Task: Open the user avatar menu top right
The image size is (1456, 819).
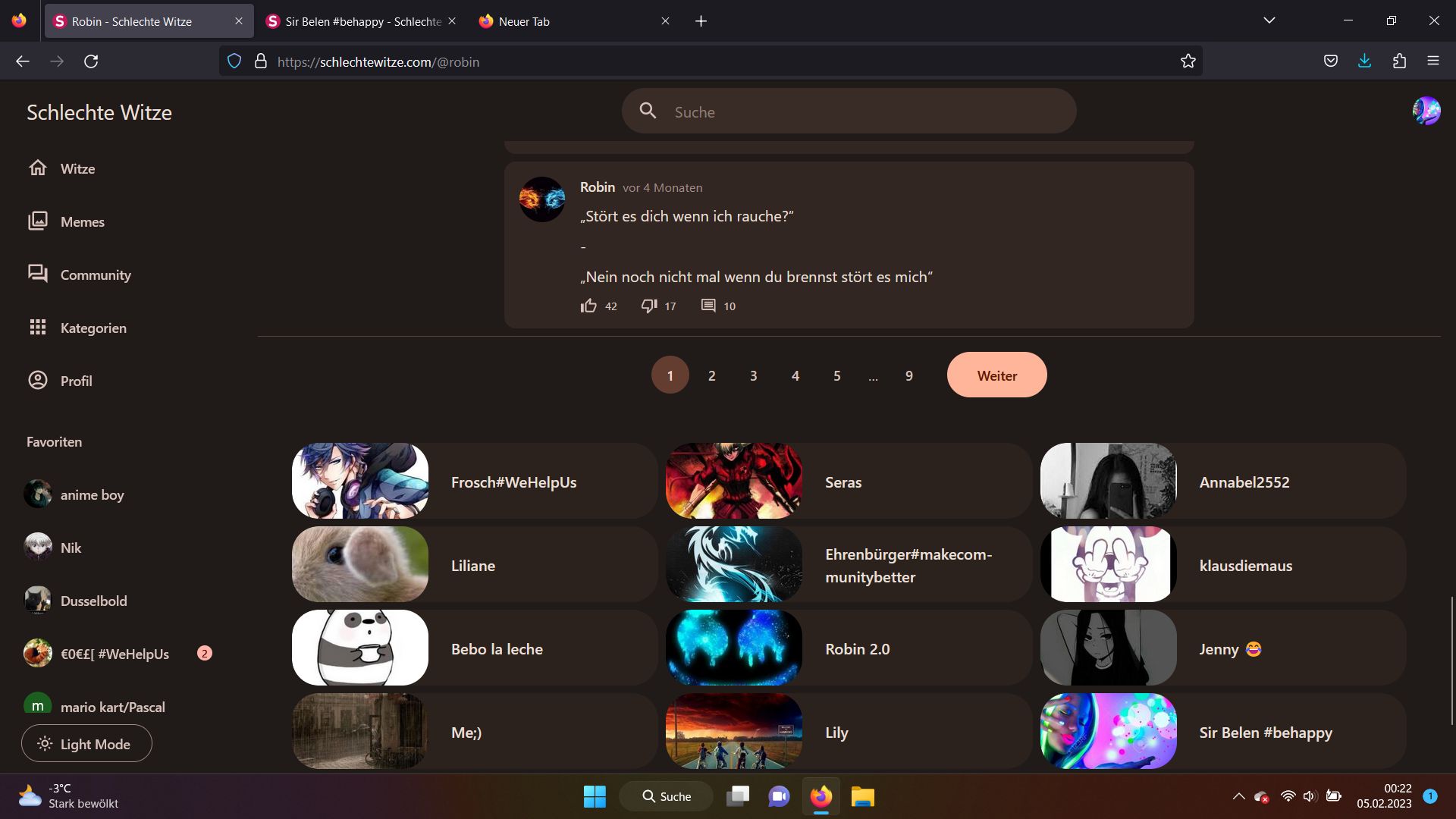Action: pyautogui.click(x=1426, y=111)
